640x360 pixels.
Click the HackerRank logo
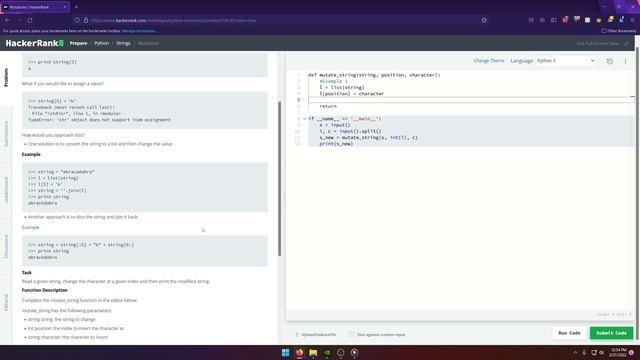35,43
